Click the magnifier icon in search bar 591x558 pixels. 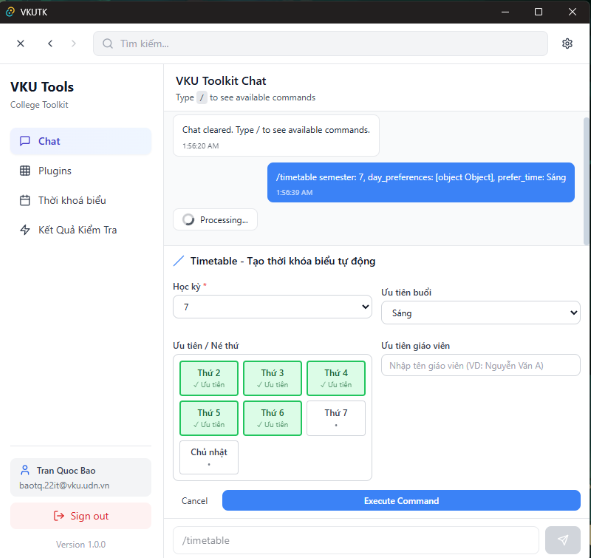pyautogui.click(x=108, y=44)
